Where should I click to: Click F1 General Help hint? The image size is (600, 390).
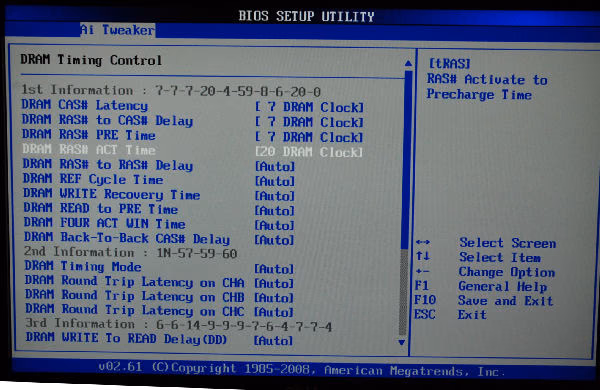(481, 286)
